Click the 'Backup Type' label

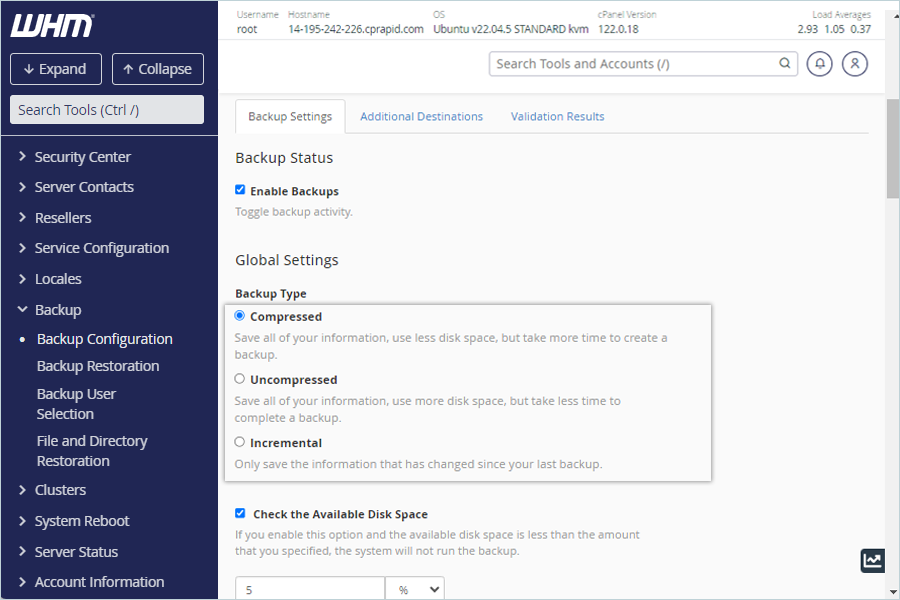point(271,293)
